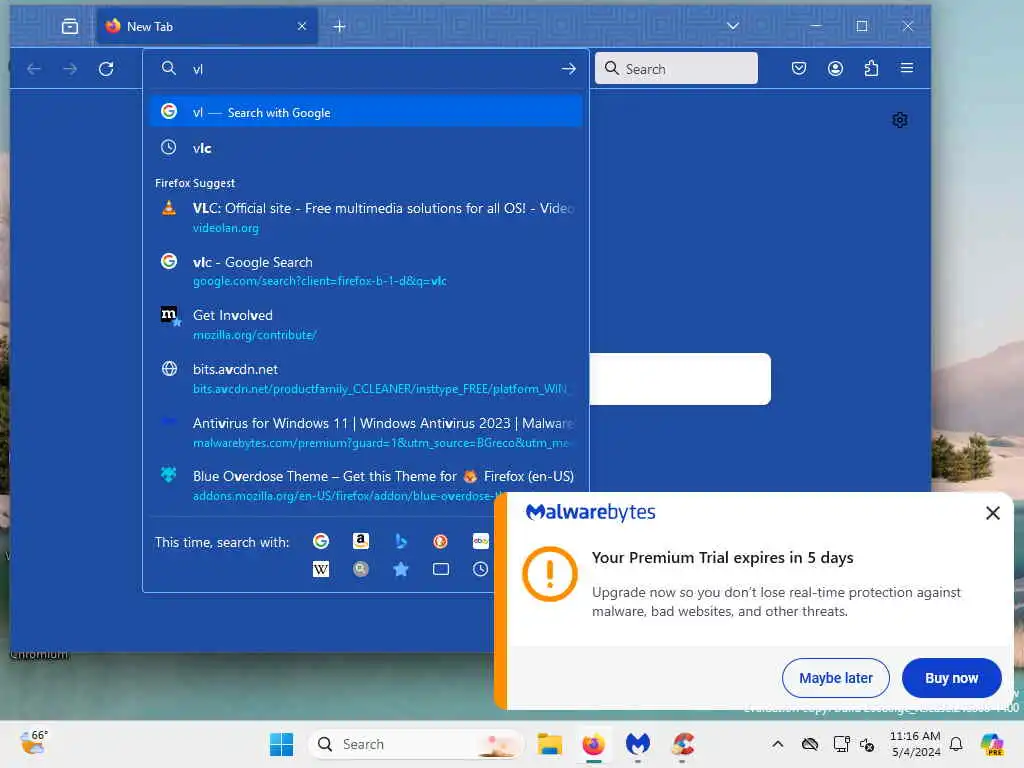1024x768 pixels.
Task: Open the Firefox View tab list icon
Action: click(x=70, y=26)
